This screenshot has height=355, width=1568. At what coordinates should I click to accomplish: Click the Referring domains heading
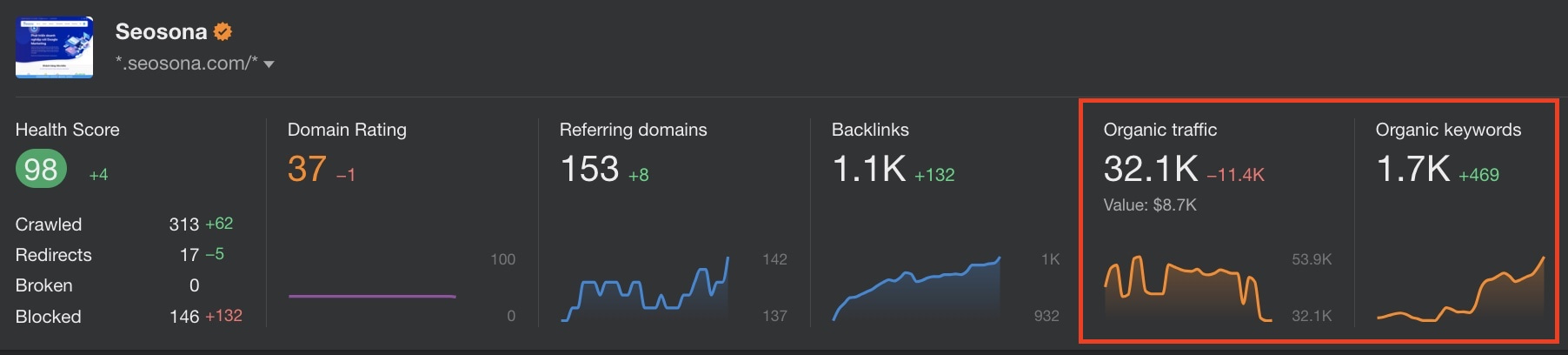coord(634,130)
